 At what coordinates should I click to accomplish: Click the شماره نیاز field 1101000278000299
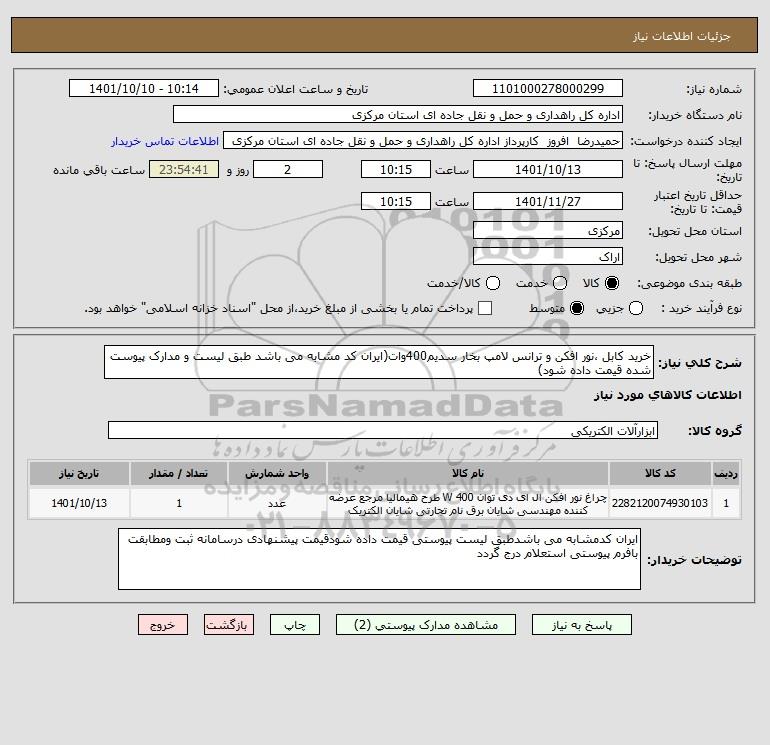pyautogui.click(x=548, y=88)
